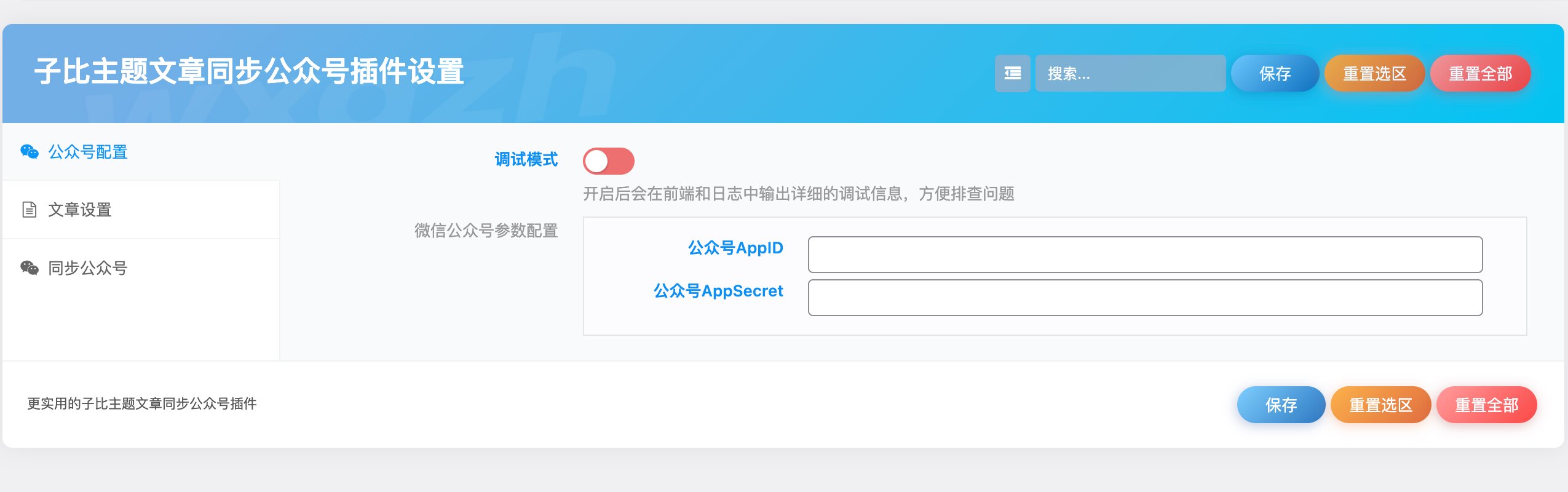Open the 公众号配置 tab
The width and height of the screenshot is (1568, 492).
pyautogui.click(x=141, y=151)
